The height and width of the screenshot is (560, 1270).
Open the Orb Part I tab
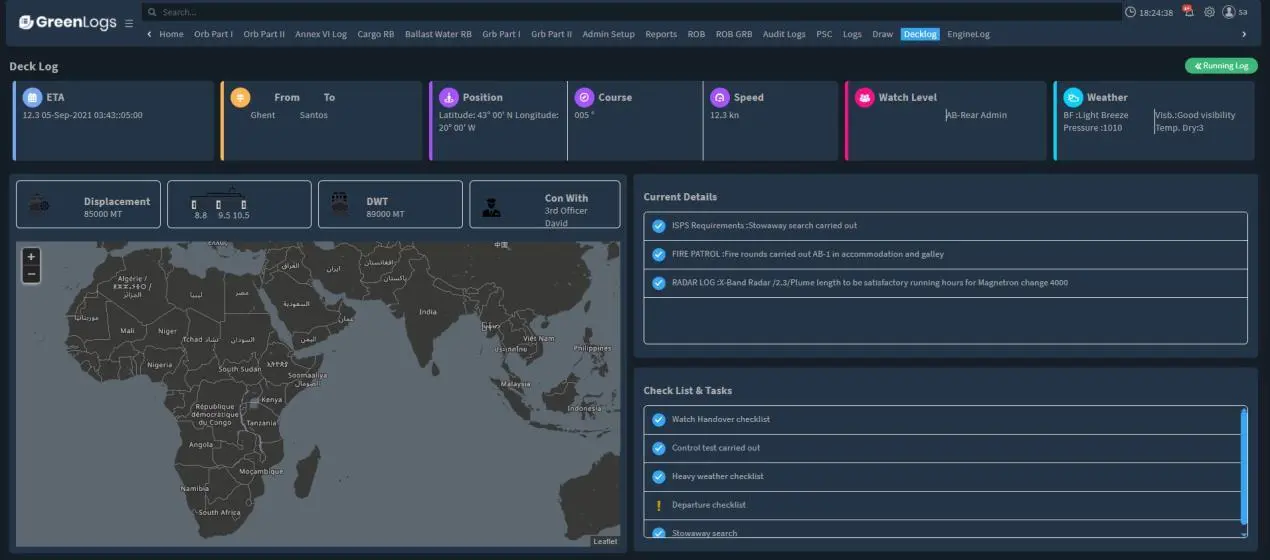[213, 34]
